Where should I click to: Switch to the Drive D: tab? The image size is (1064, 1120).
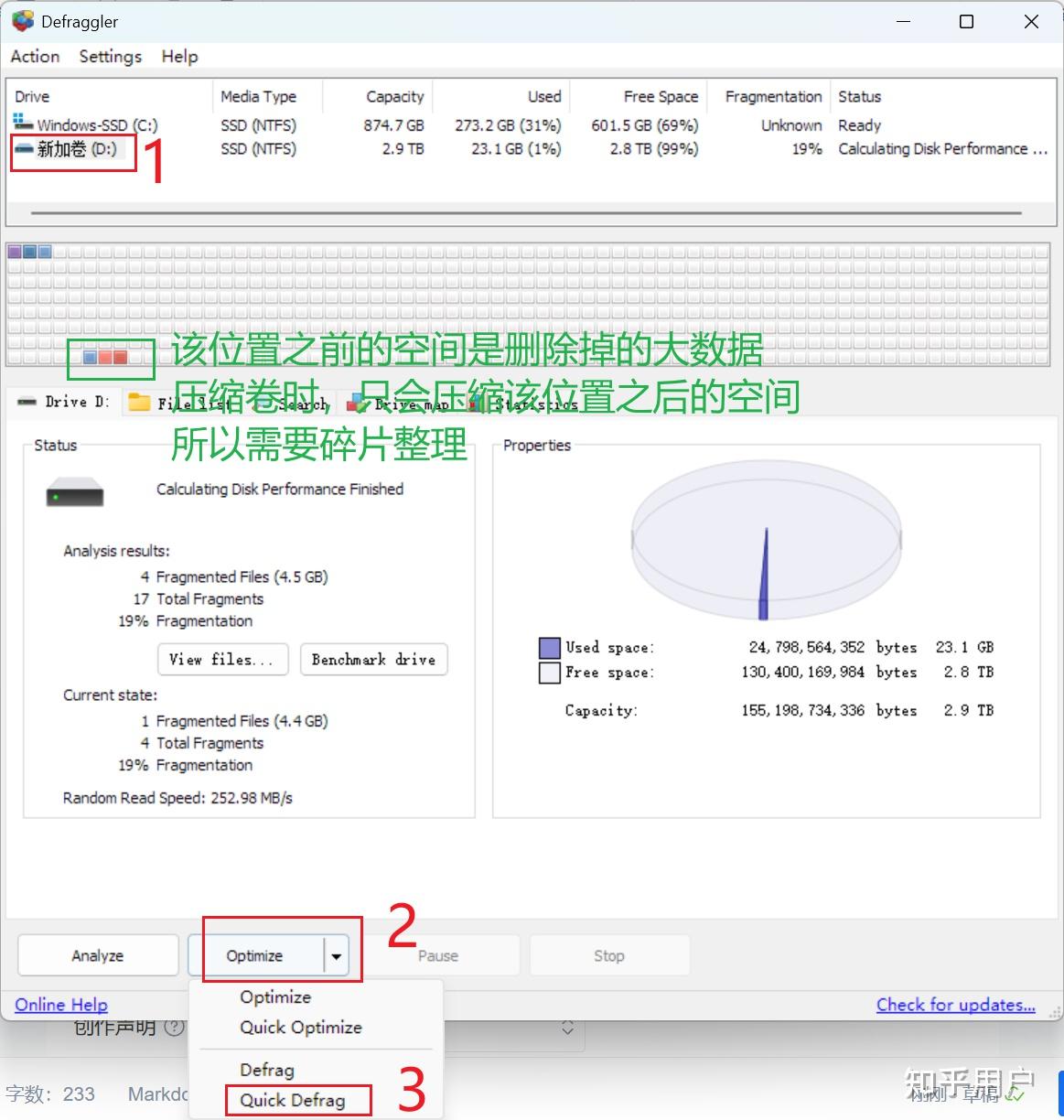pyautogui.click(x=63, y=402)
